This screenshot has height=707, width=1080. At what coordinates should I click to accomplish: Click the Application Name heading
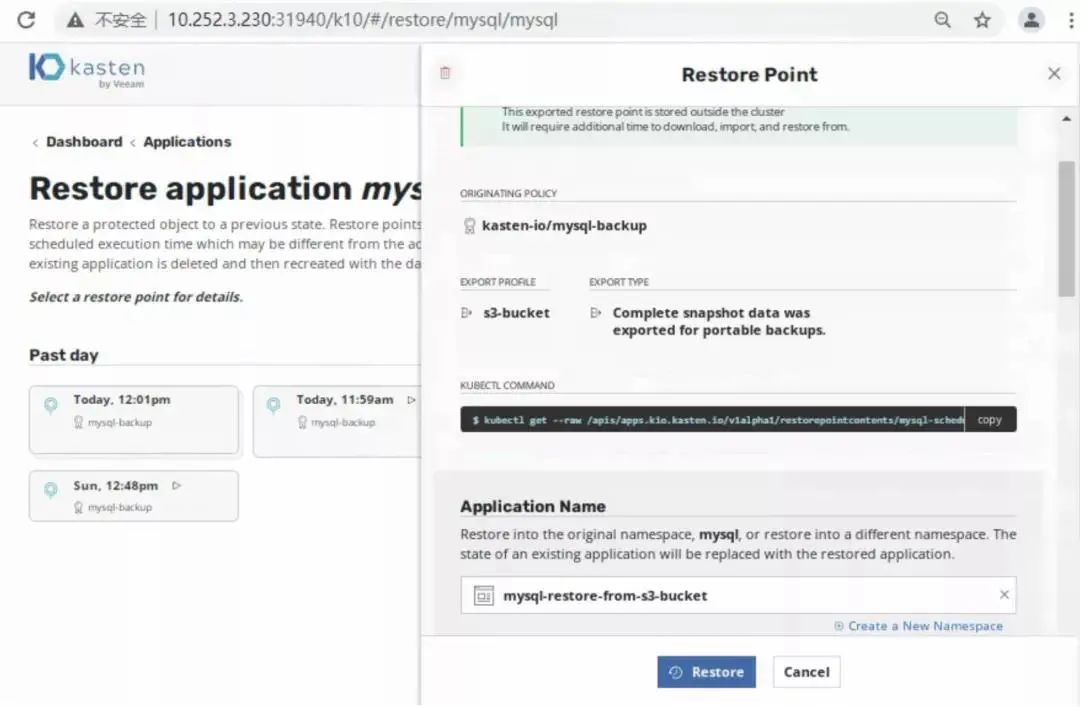[x=533, y=506]
